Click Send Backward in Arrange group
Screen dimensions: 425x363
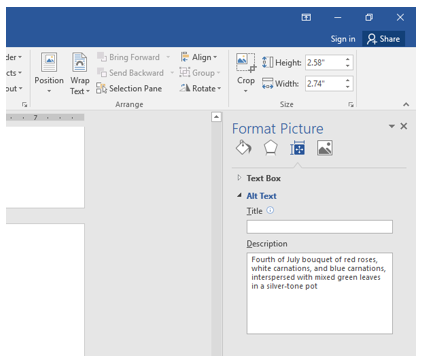[x=131, y=73]
